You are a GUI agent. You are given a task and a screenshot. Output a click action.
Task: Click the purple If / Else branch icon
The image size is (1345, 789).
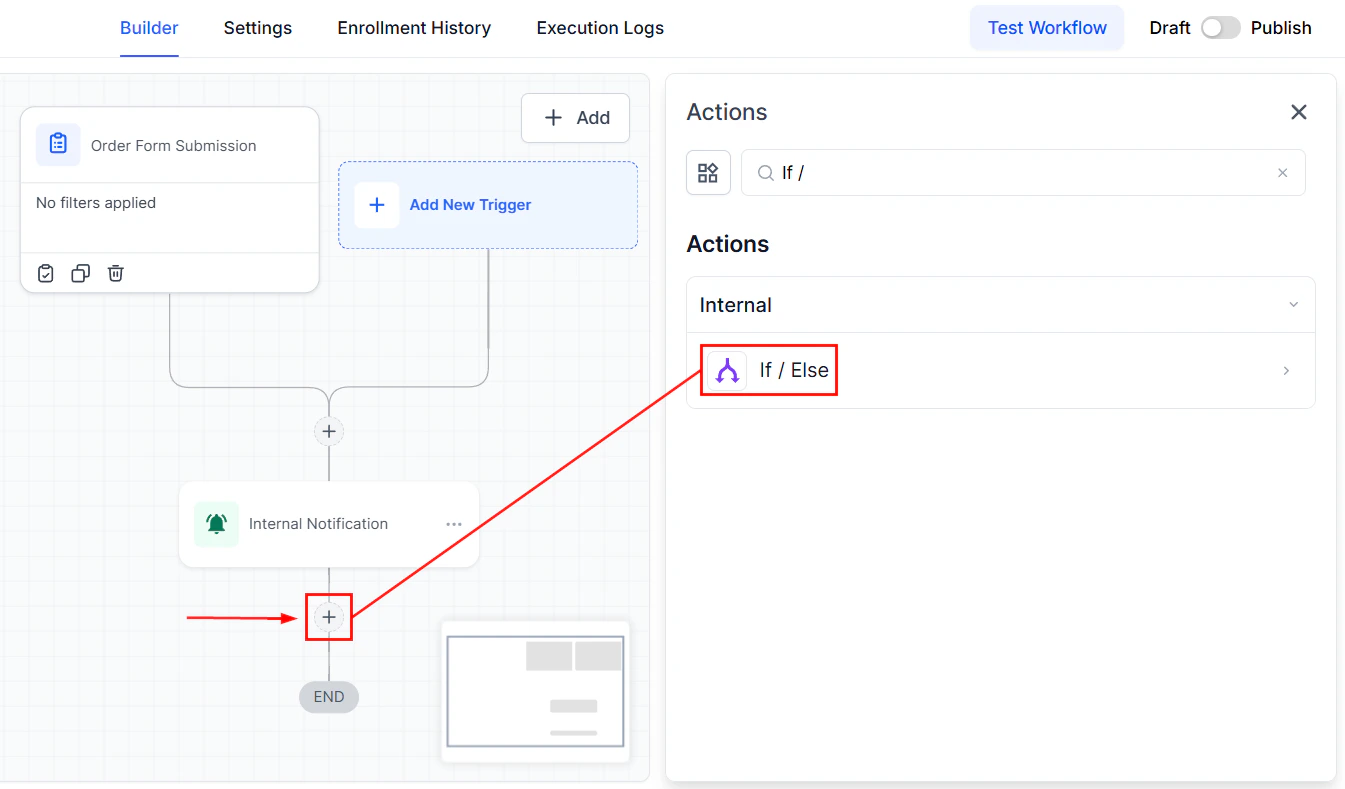727,371
